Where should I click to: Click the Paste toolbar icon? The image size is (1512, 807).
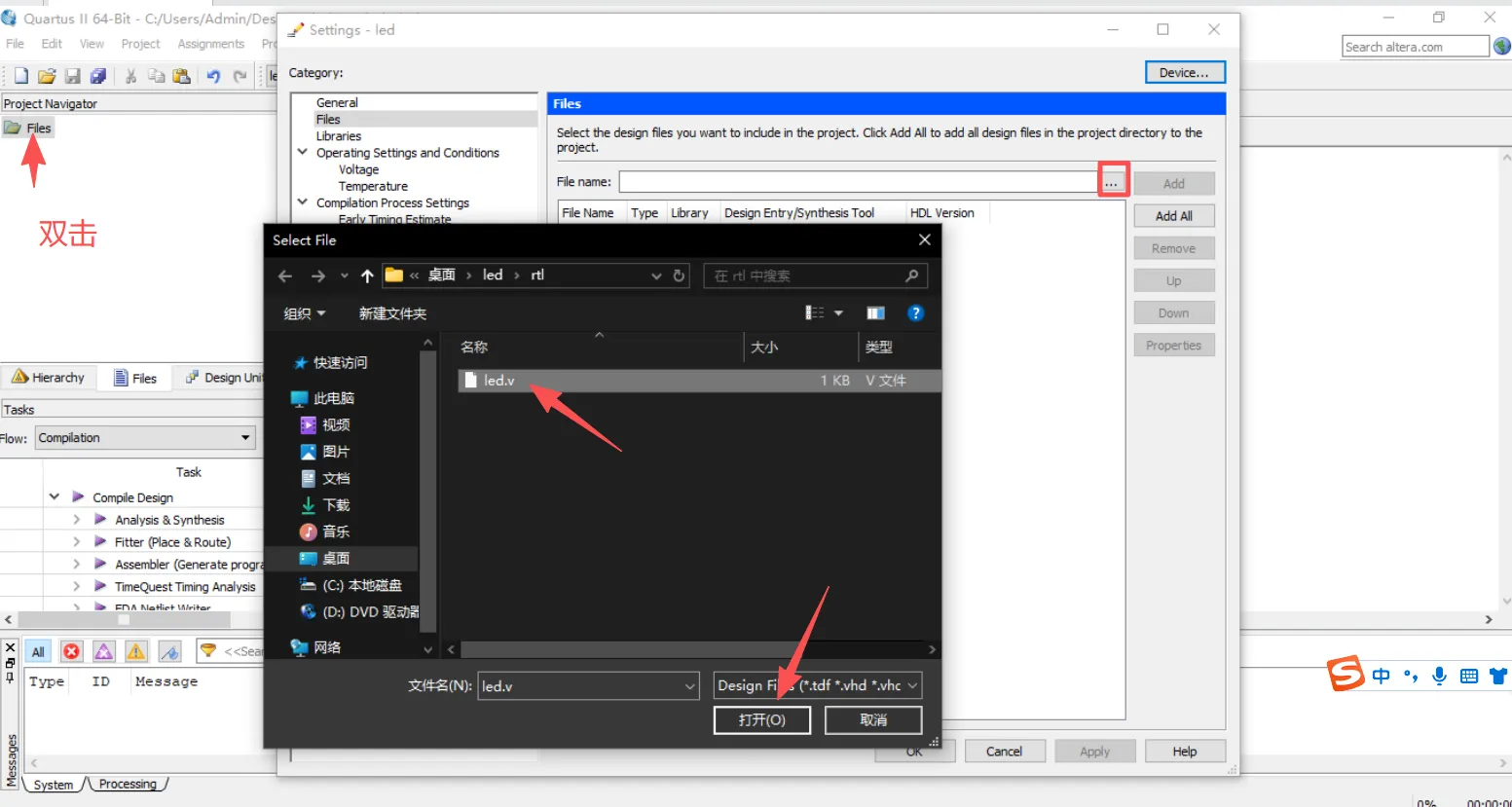[181, 76]
